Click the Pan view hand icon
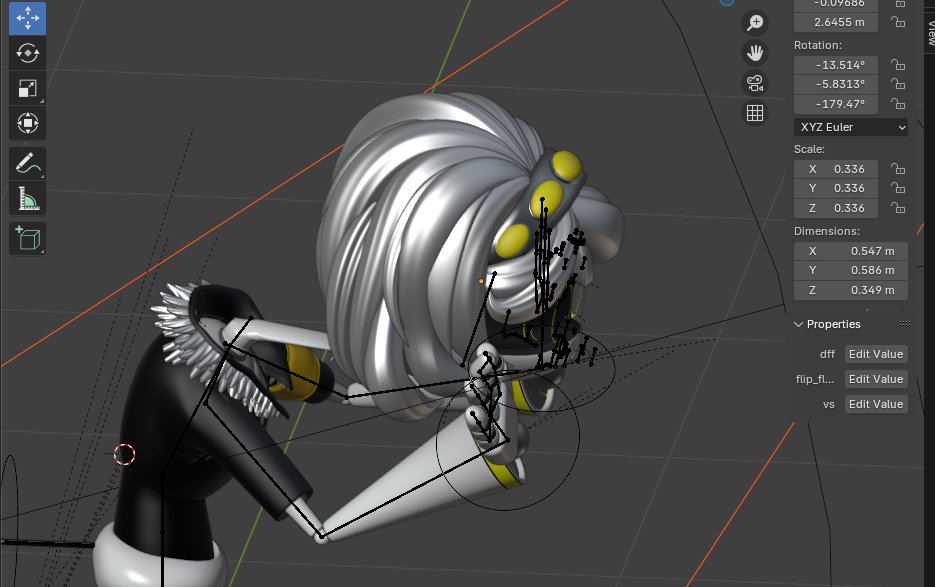This screenshot has height=587, width=935. pyautogui.click(x=755, y=52)
